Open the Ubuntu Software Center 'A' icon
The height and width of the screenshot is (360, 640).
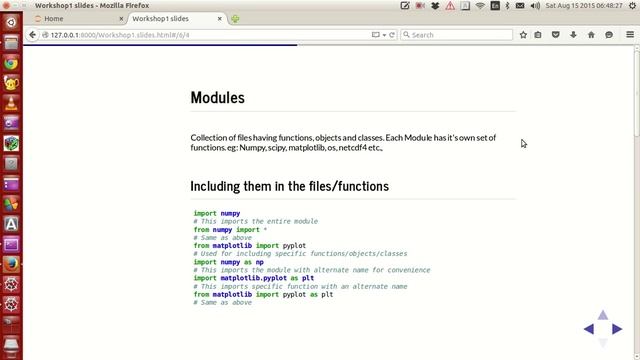[x=11, y=224]
